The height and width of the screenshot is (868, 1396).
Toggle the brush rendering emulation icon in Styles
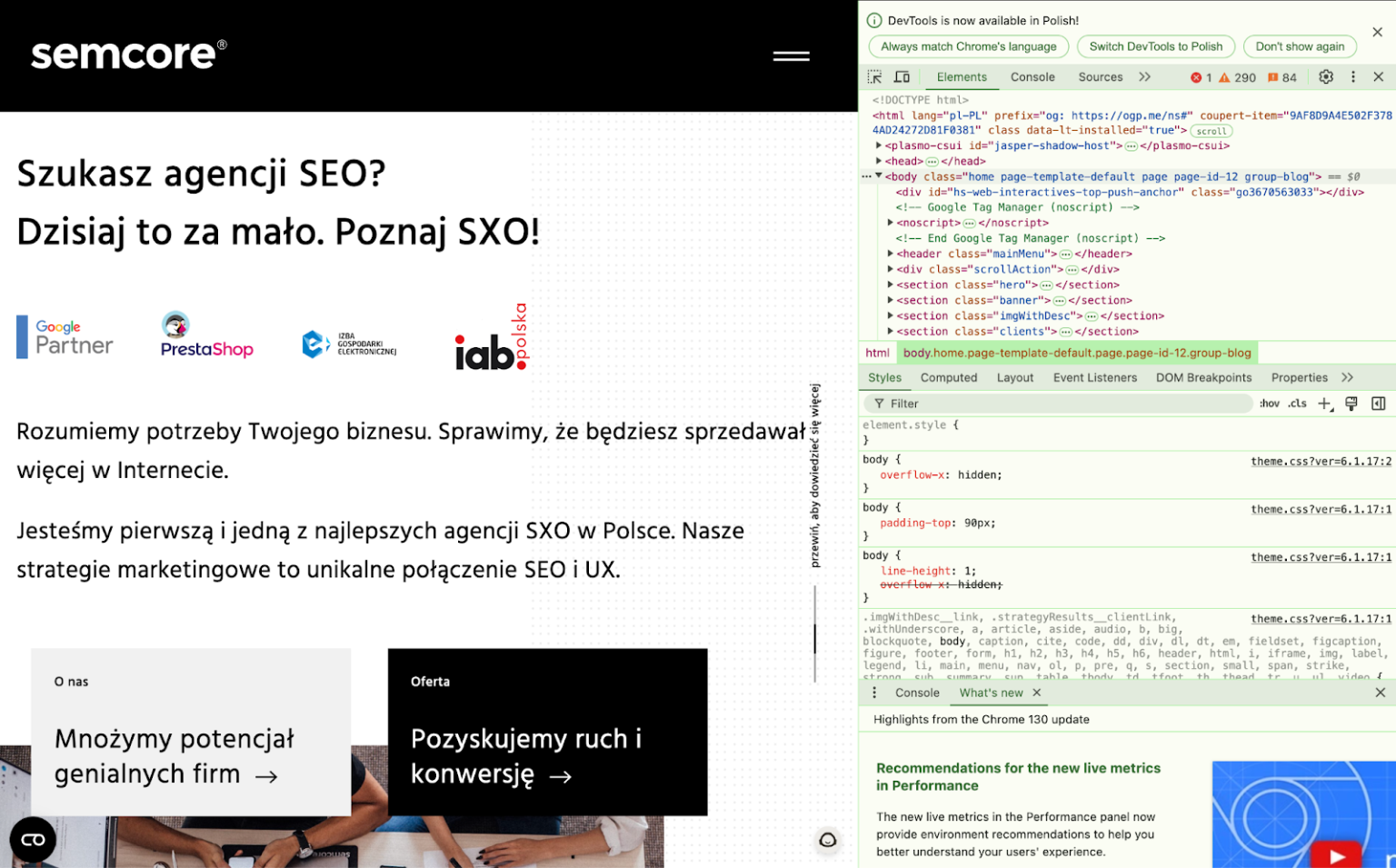tap(1351, 403)
